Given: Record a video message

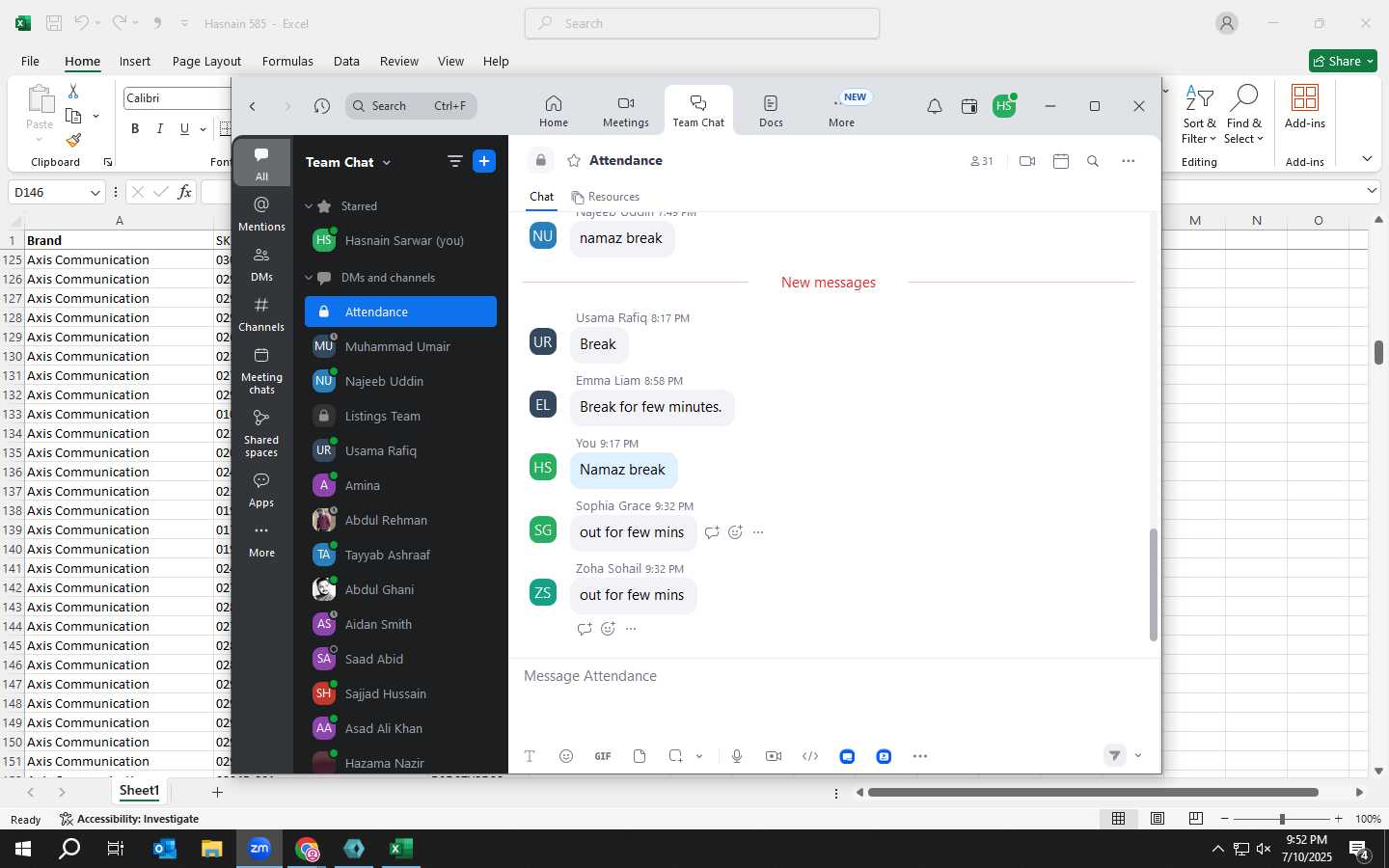Looking at the screenshot, I should click(774, 756).
